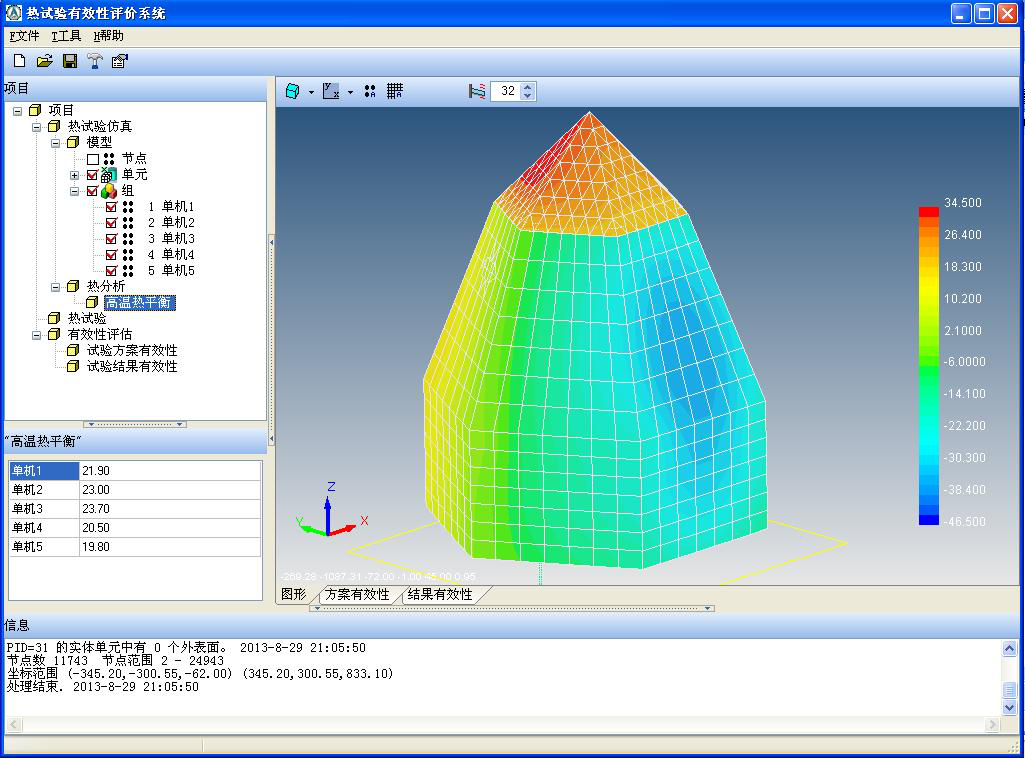The image size is (1025, 758).
Task: Click the 3D cube view icon
Action: click(x=293, y=91)
